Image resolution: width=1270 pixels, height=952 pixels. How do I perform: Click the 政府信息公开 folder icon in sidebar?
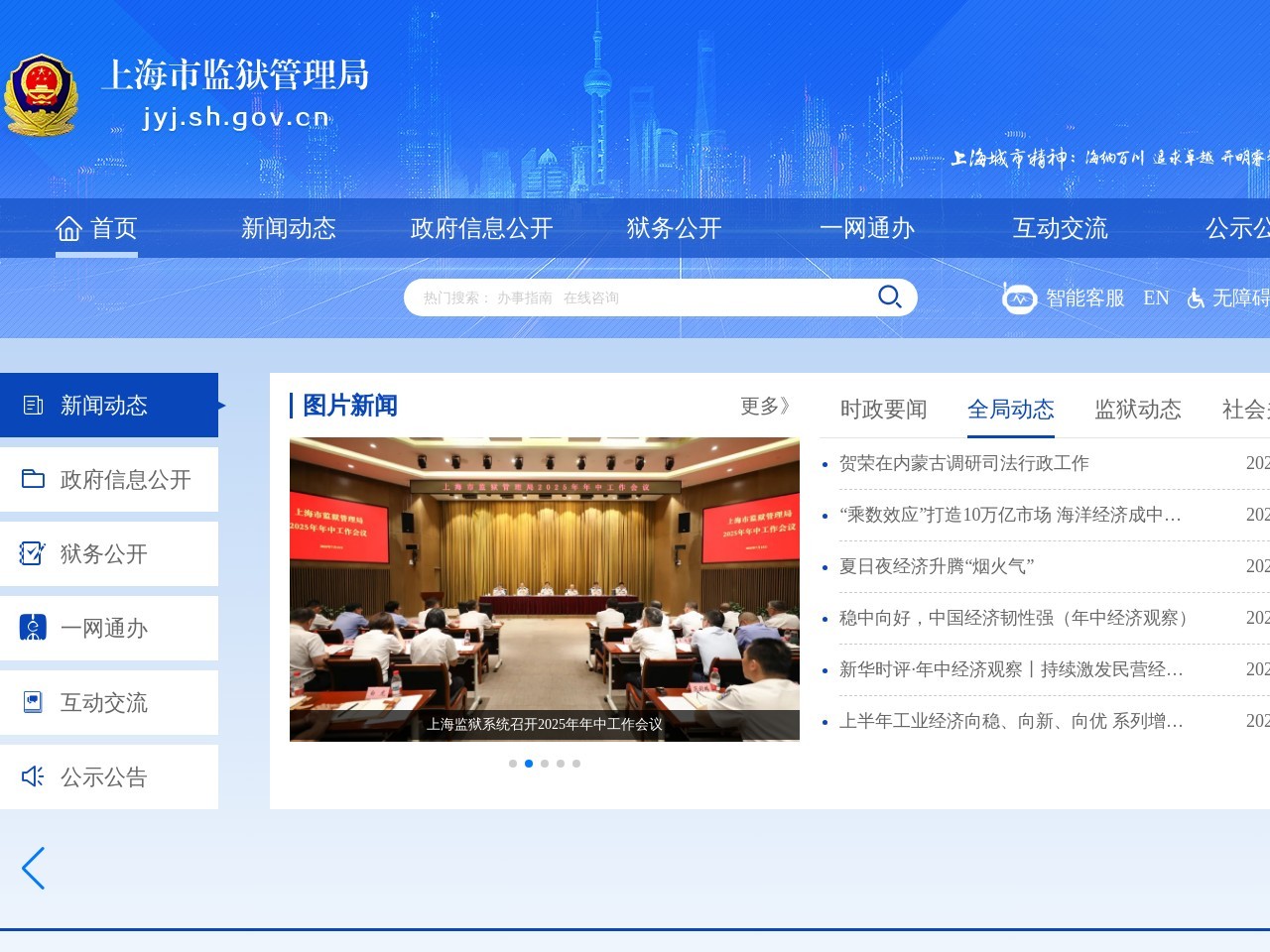[x=33, y=479]
